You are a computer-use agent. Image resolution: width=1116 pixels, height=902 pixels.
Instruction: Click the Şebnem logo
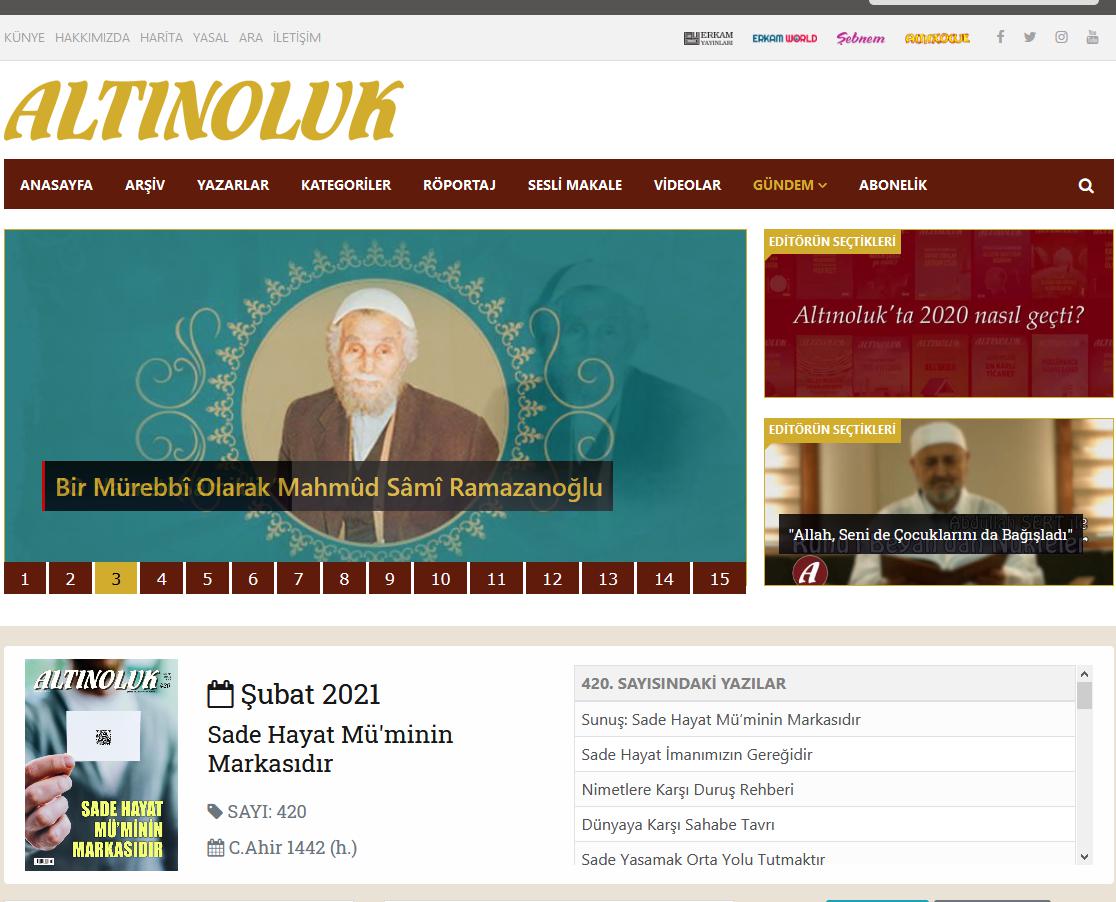tap(860, 38)
